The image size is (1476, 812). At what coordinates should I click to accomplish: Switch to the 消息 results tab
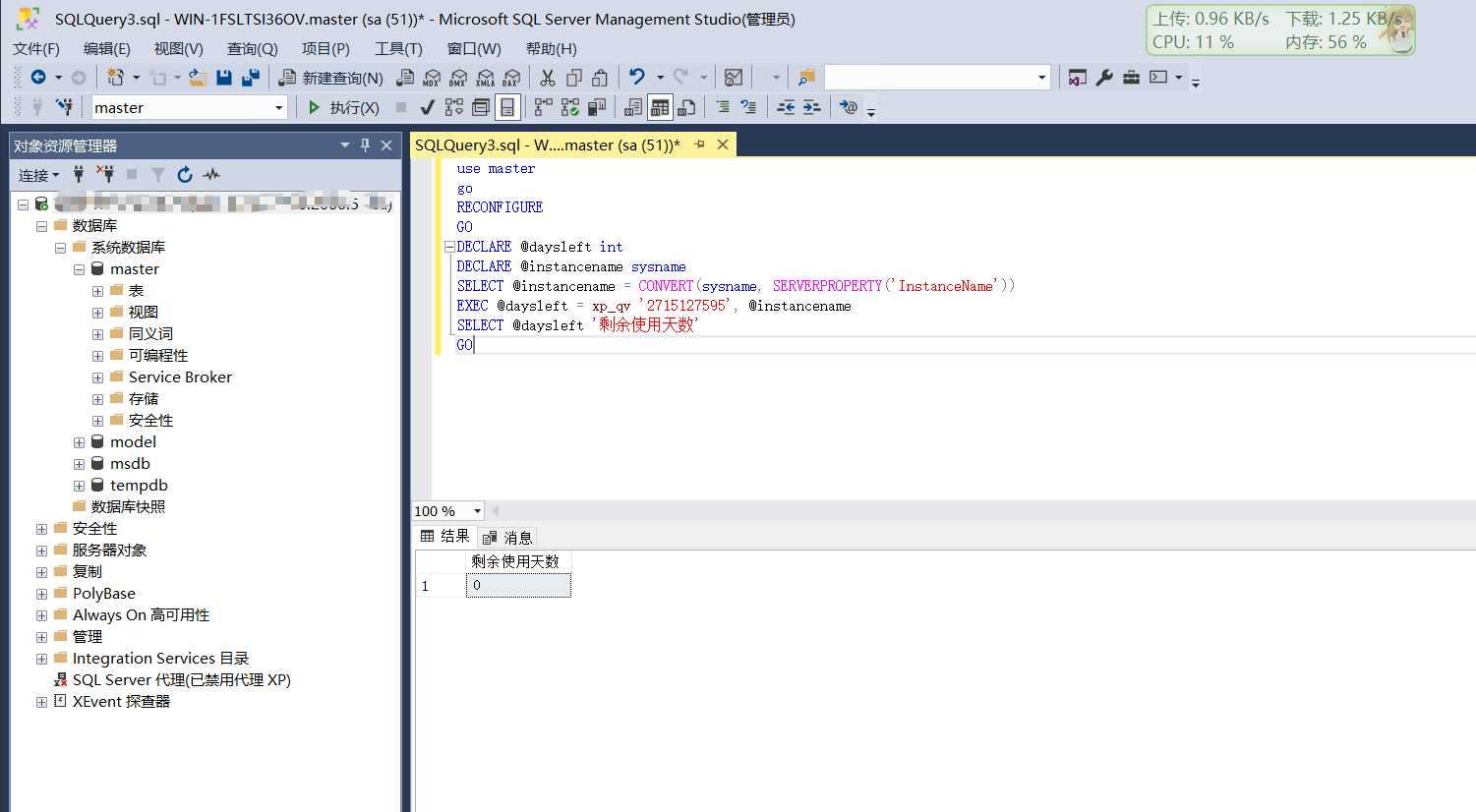(507, 537)
